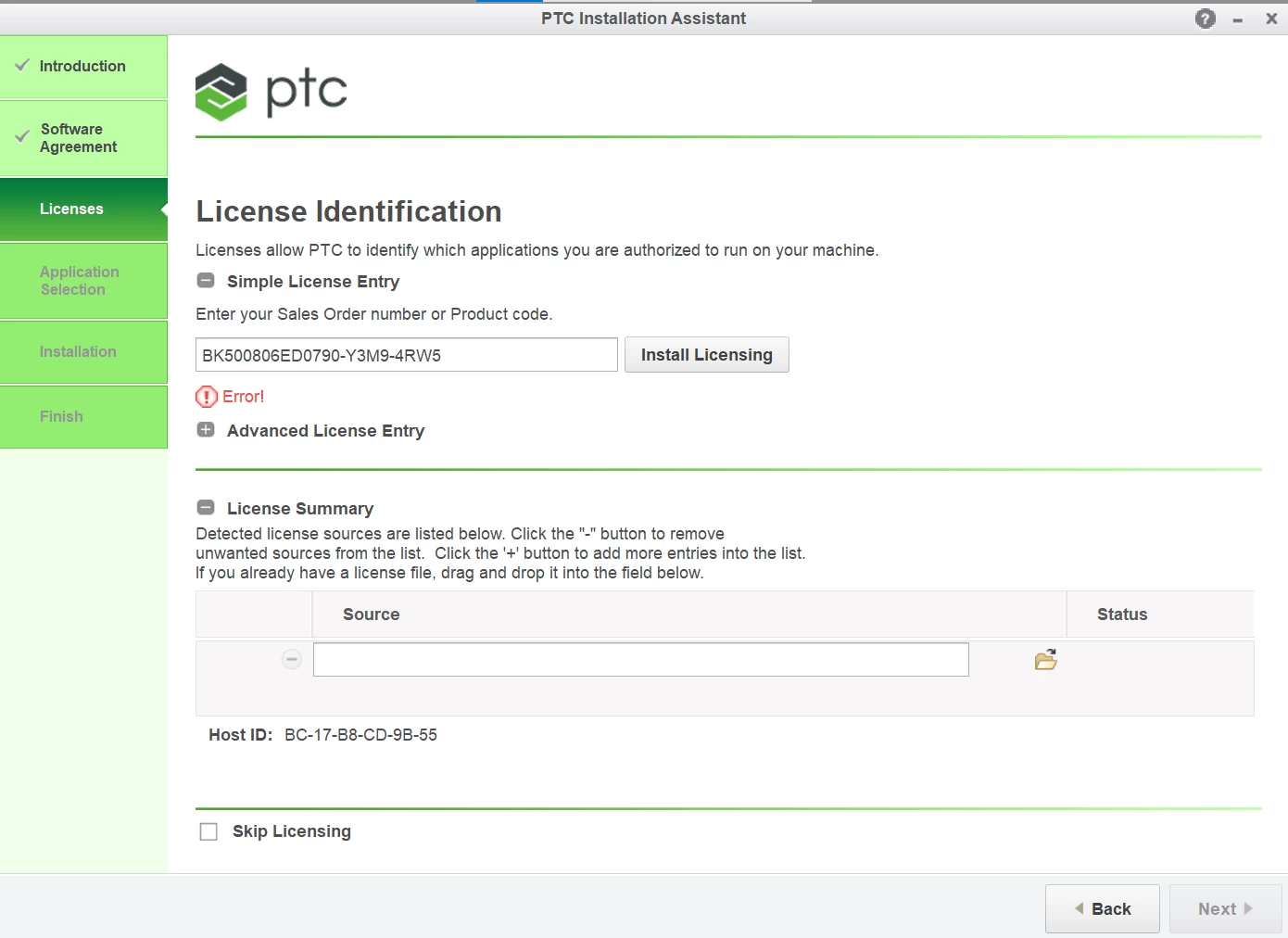
Task: Open the Application Selection step
Action: point(83,281)
